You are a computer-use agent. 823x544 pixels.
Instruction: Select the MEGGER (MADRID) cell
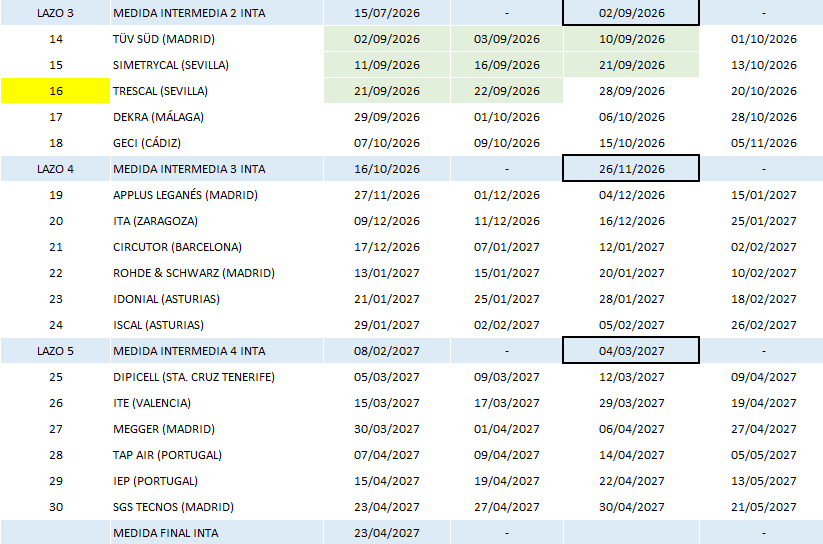(217, 429)
